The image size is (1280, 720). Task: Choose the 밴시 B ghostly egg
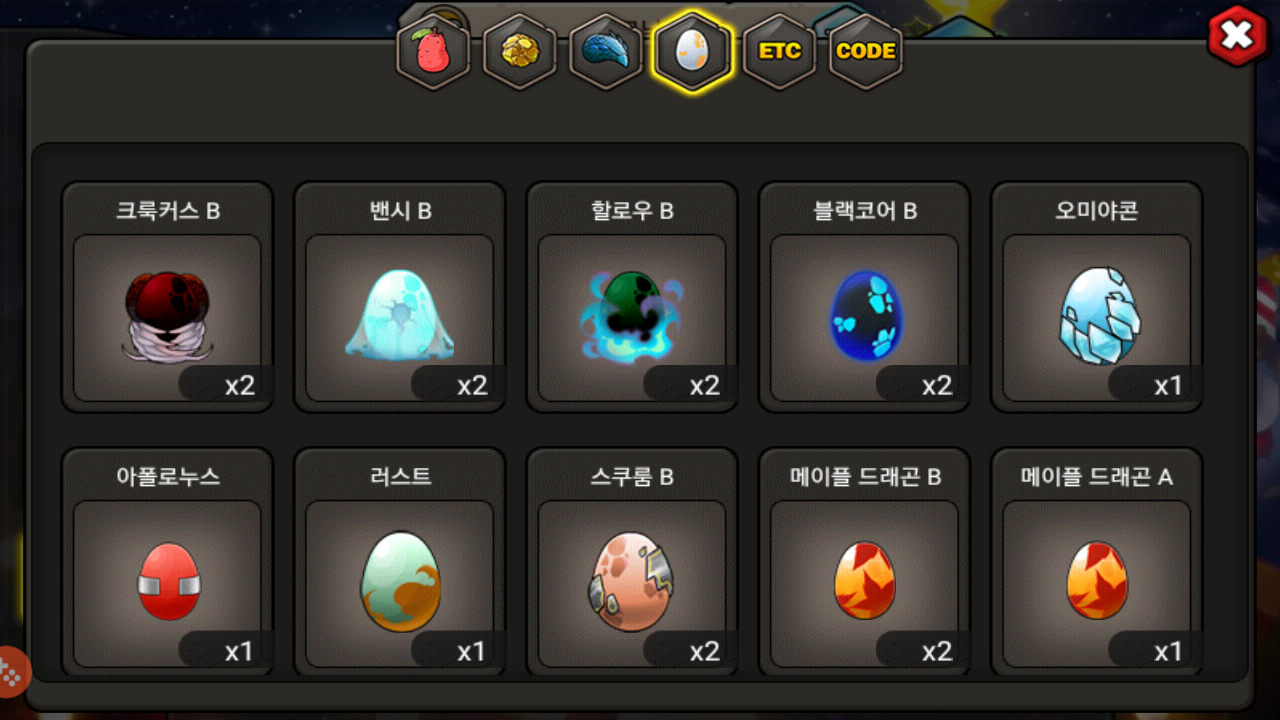[399, 297]
